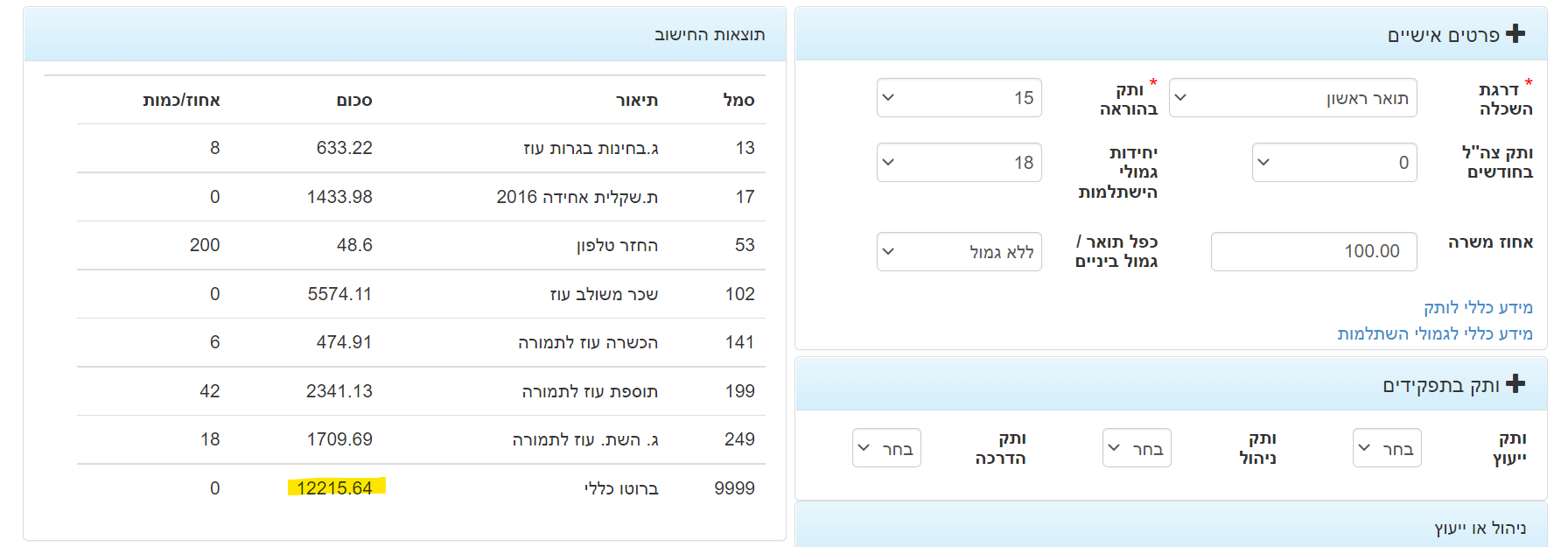The image size is (1568, 547).
Task: Click the אחוז/כמות column header
Action: 181,101
